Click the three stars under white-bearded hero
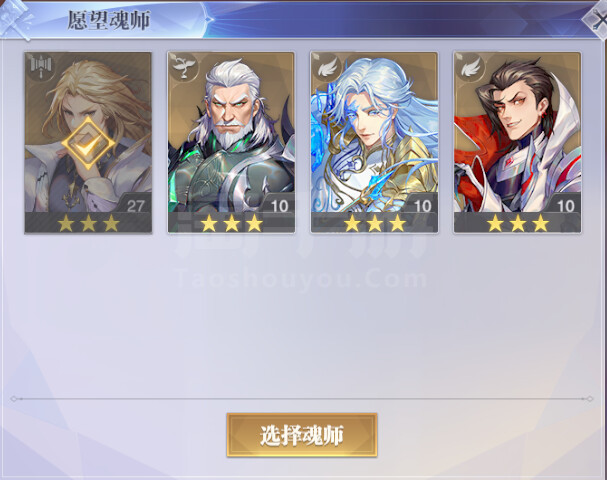Viewport: 607px width, 480px height. (231, 223)
